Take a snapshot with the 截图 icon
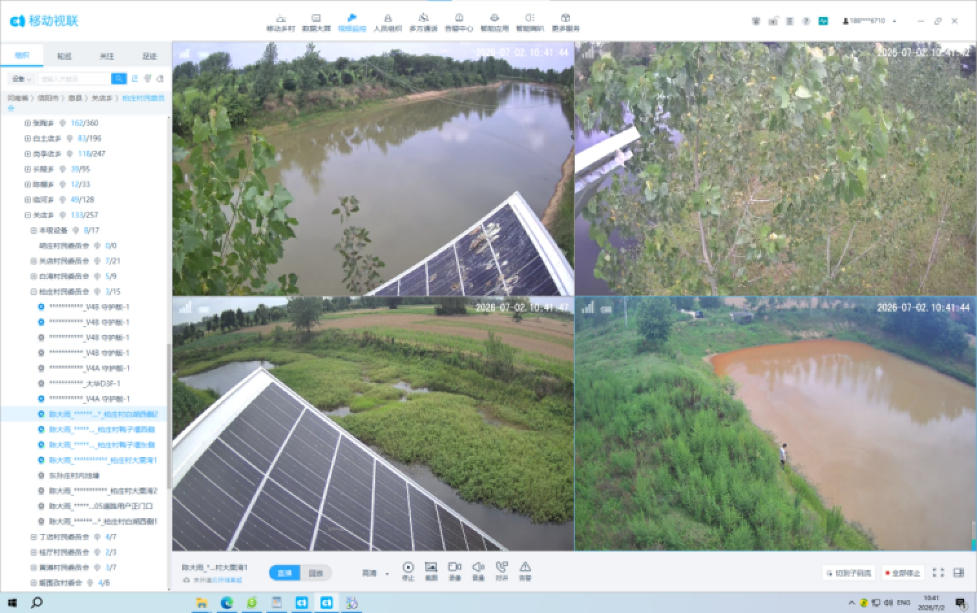This screenshot has width=977, height=613. [x=431, y=570]
